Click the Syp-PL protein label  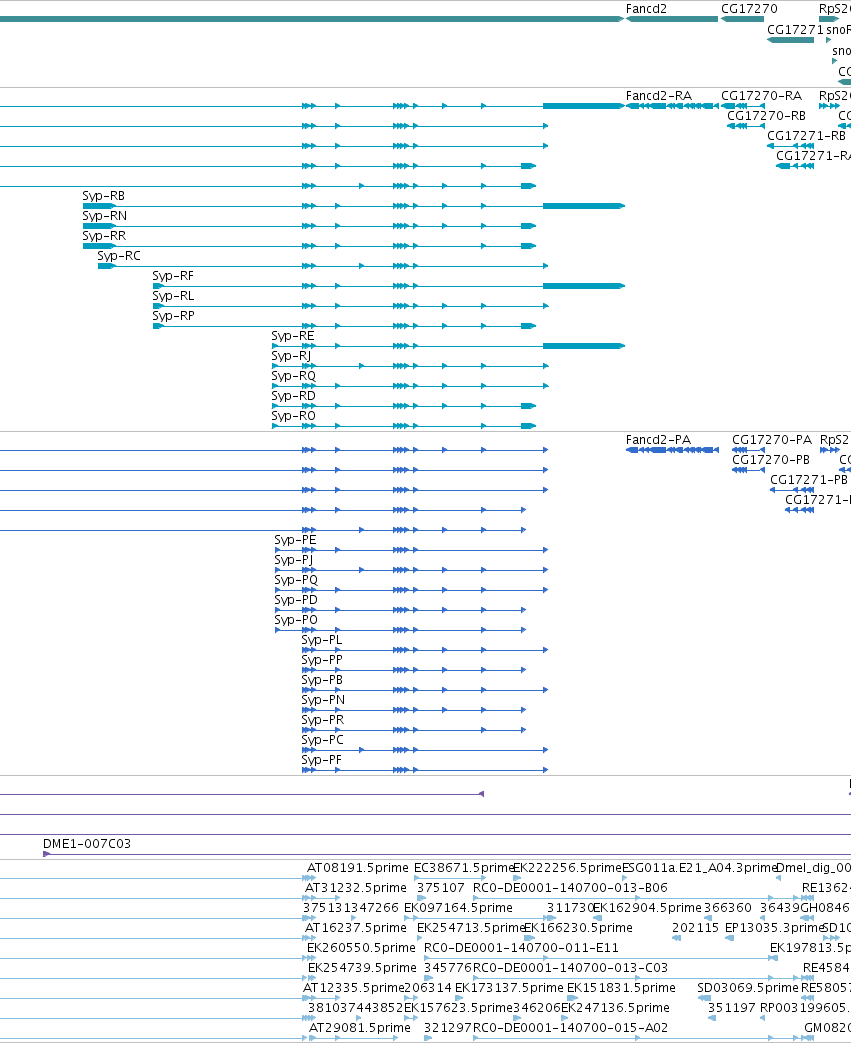[x=322, y=639]
